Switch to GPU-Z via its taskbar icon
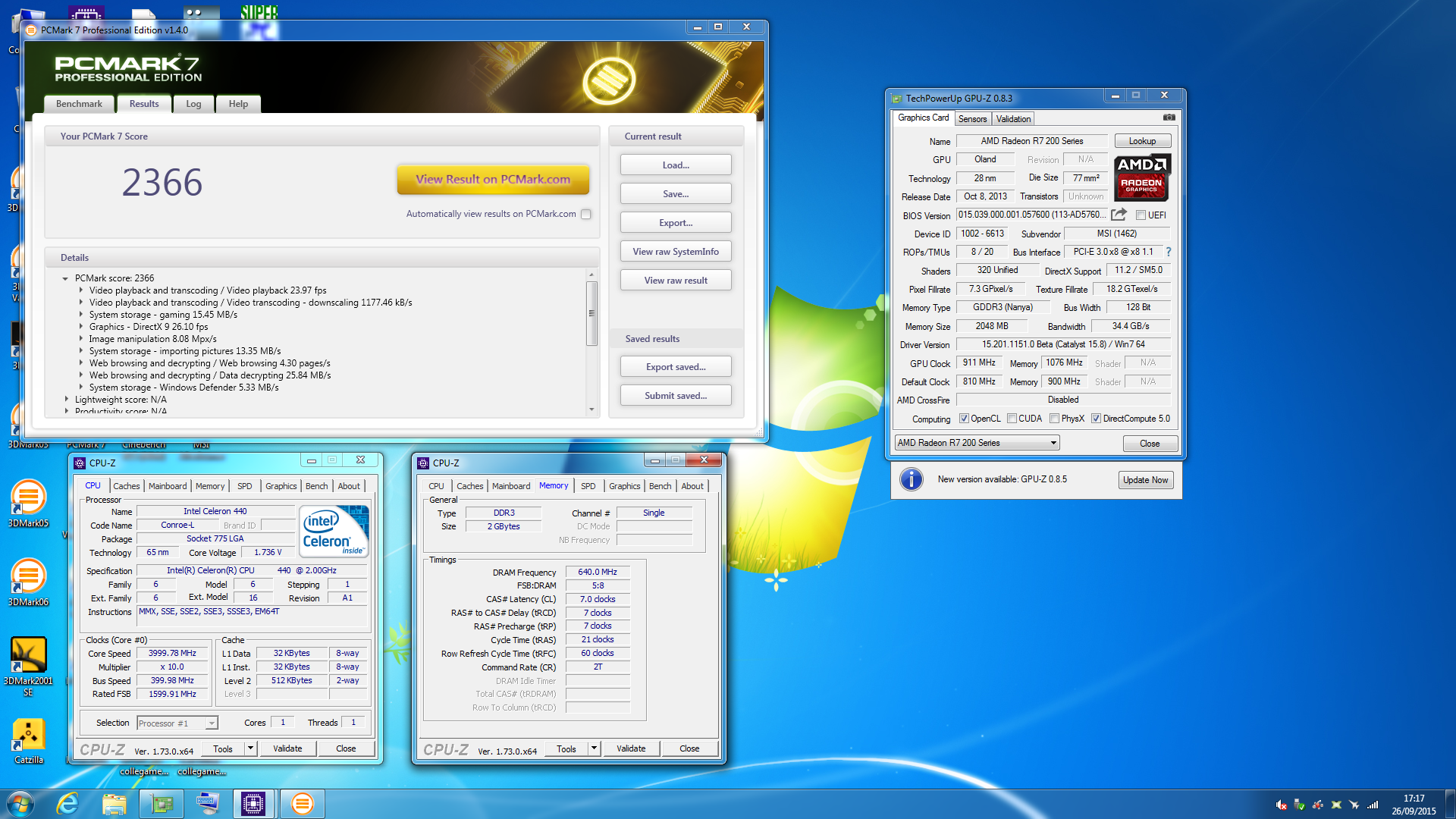1456x819 pixels. tap(162, 803)
